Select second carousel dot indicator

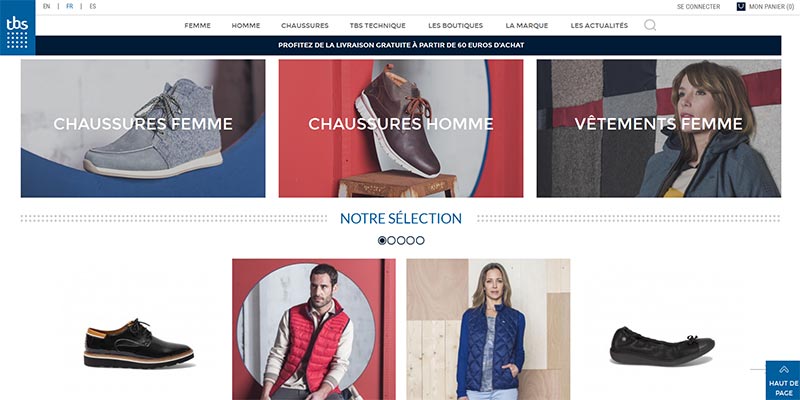coord(391,240)
